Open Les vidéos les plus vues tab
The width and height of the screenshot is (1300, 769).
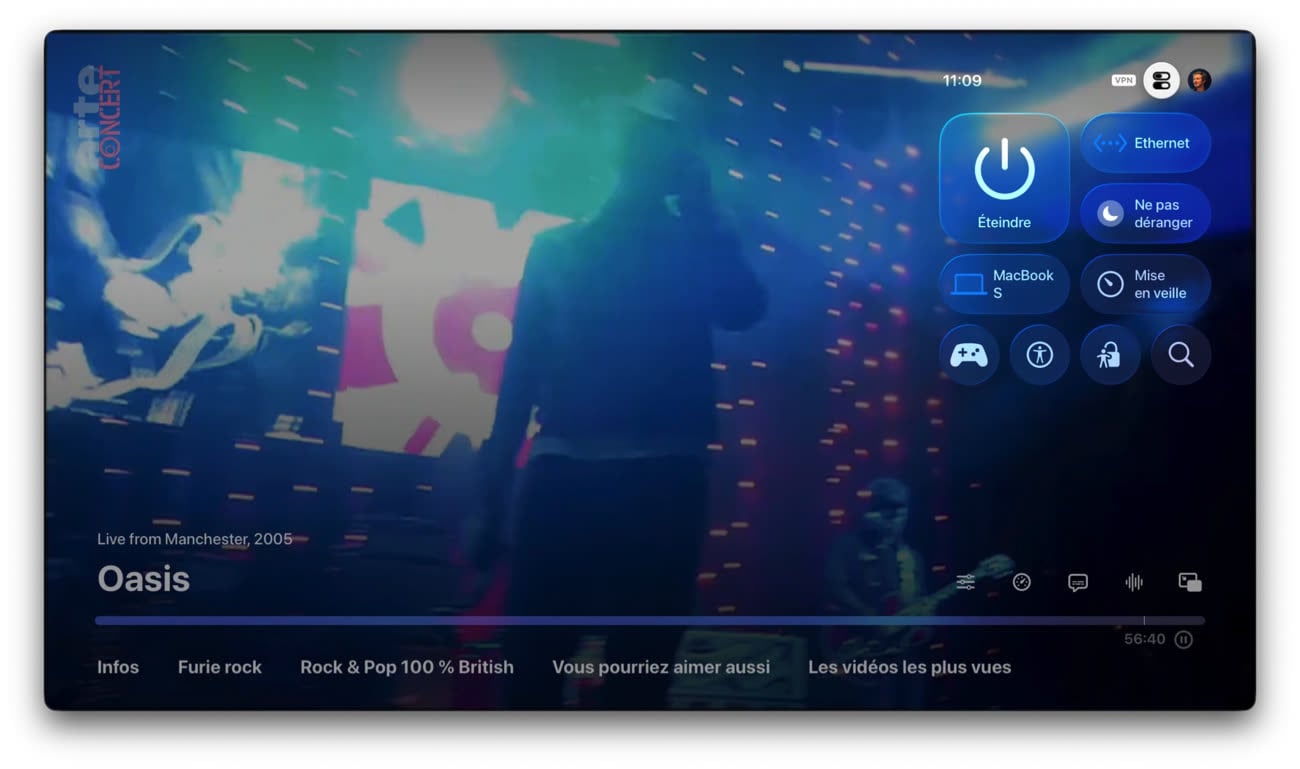(910, 667)
